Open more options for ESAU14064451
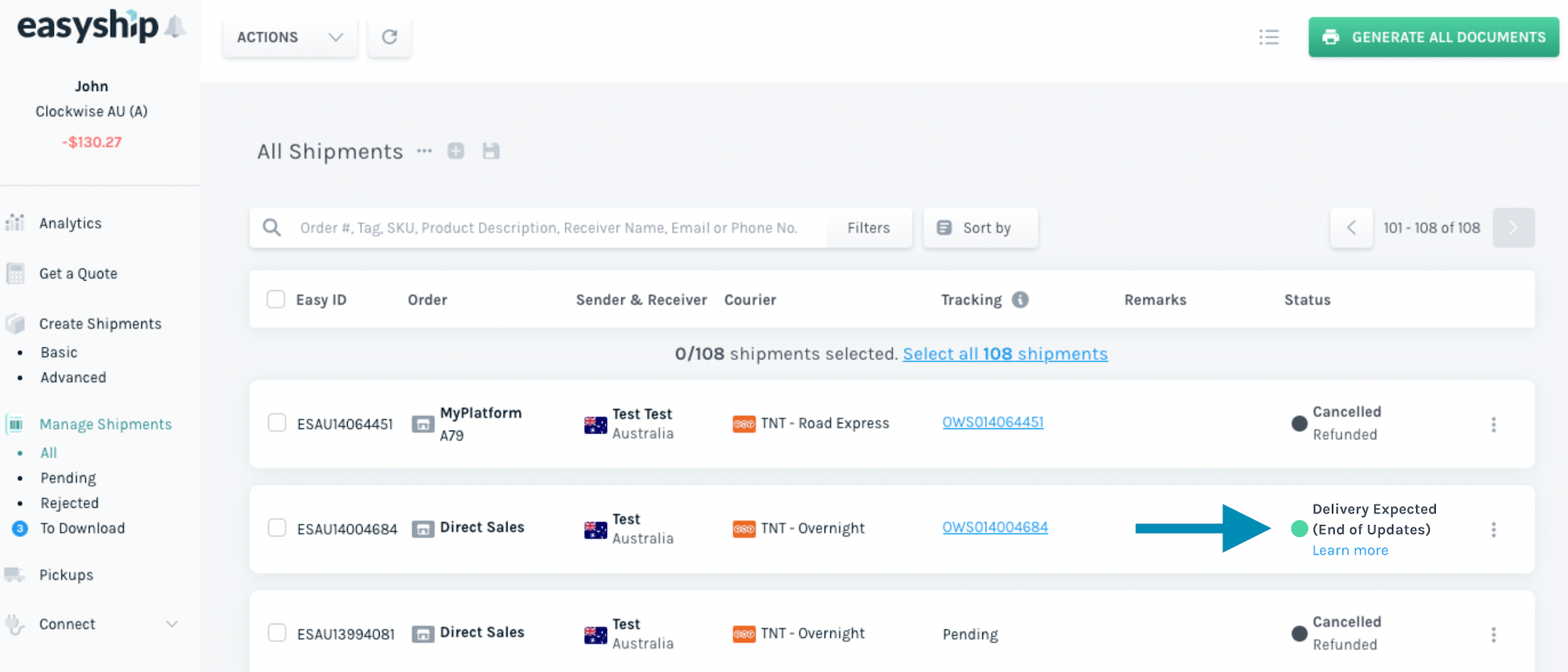This screenshot has height=672, width=1568. [1493, 424]
